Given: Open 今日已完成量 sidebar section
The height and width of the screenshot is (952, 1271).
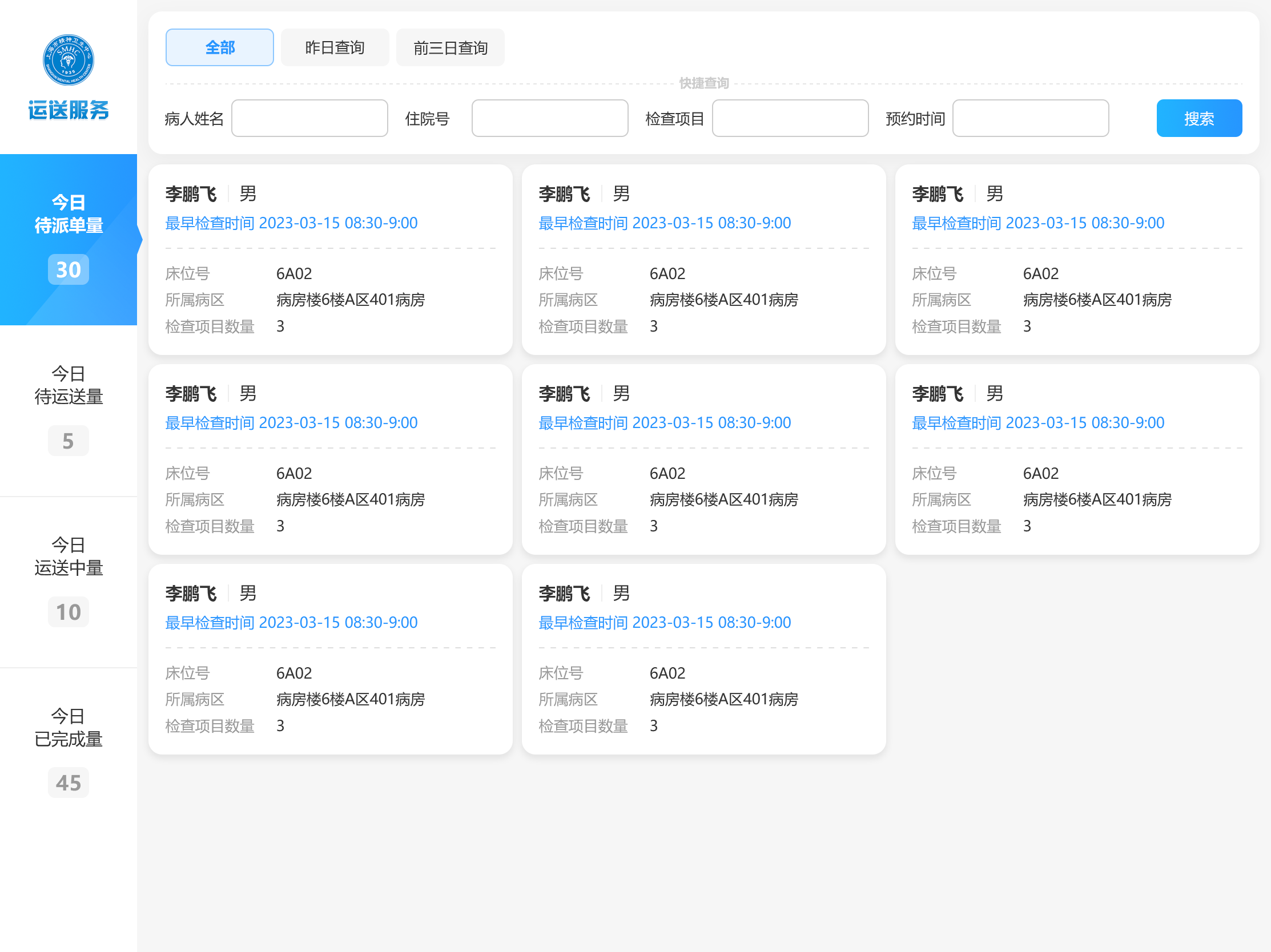Looking at the screenshot, I should click(69, 753).
